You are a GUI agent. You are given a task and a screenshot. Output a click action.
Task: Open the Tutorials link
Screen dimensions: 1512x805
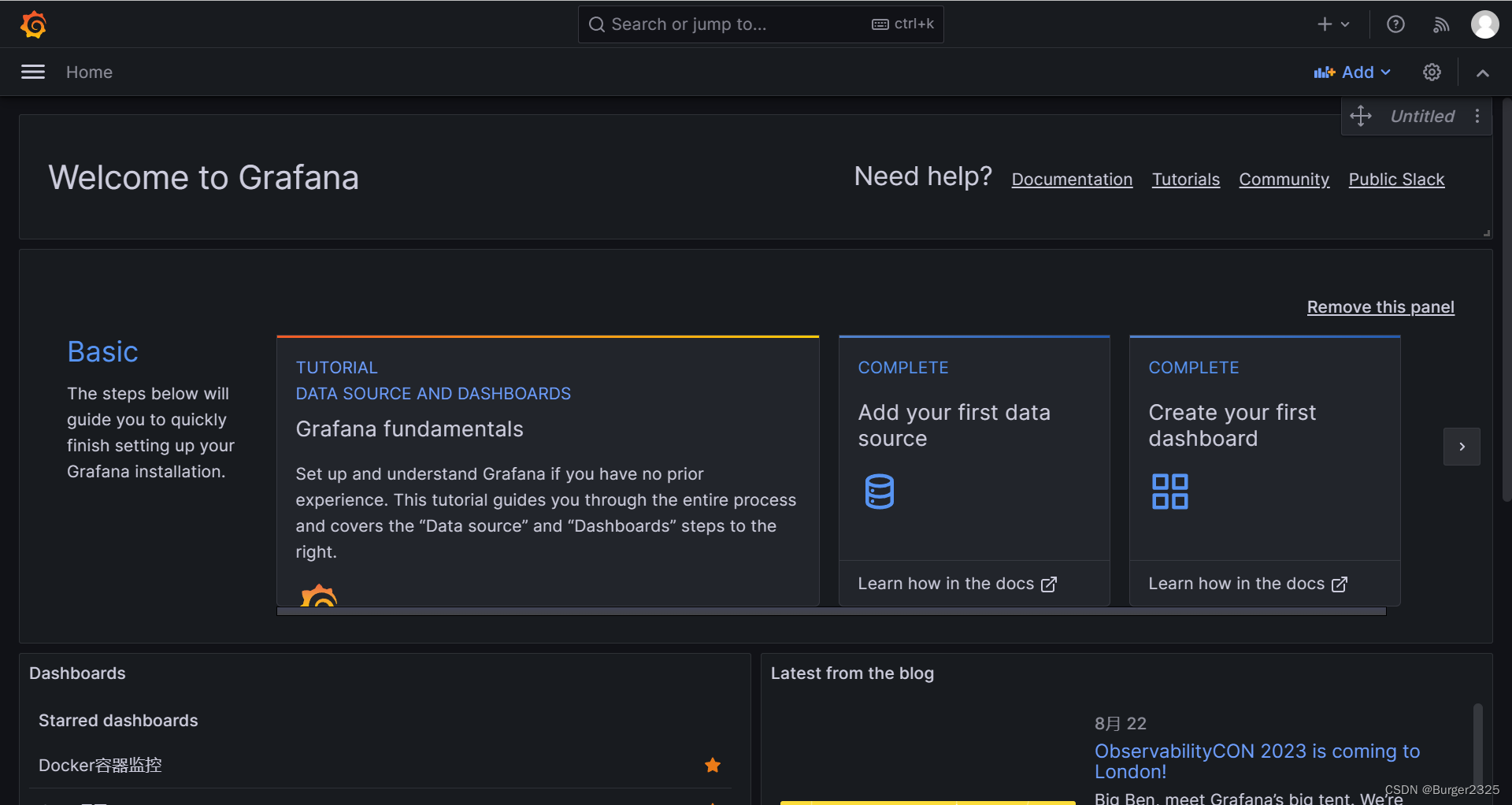[x=1186, y=180]
